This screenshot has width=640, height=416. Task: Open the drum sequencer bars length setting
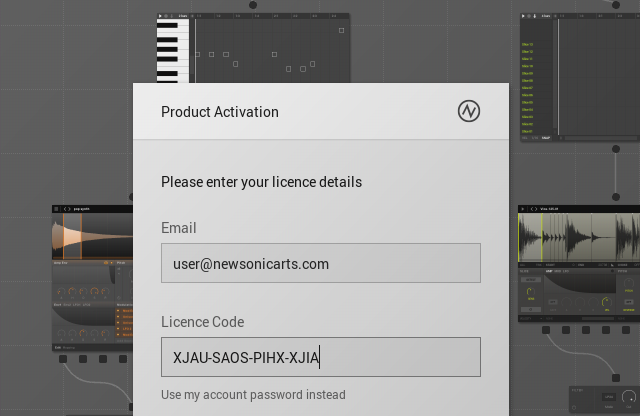(546, 16)
